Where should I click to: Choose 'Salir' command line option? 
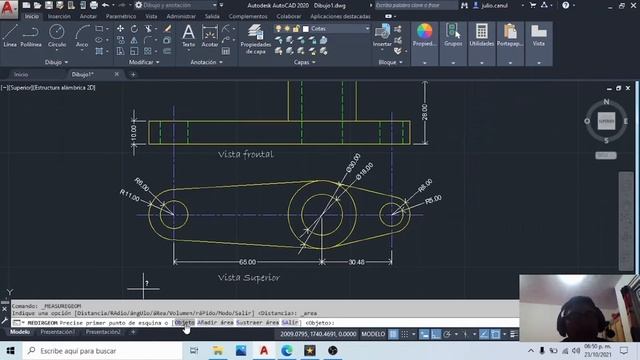click(290, 322)
